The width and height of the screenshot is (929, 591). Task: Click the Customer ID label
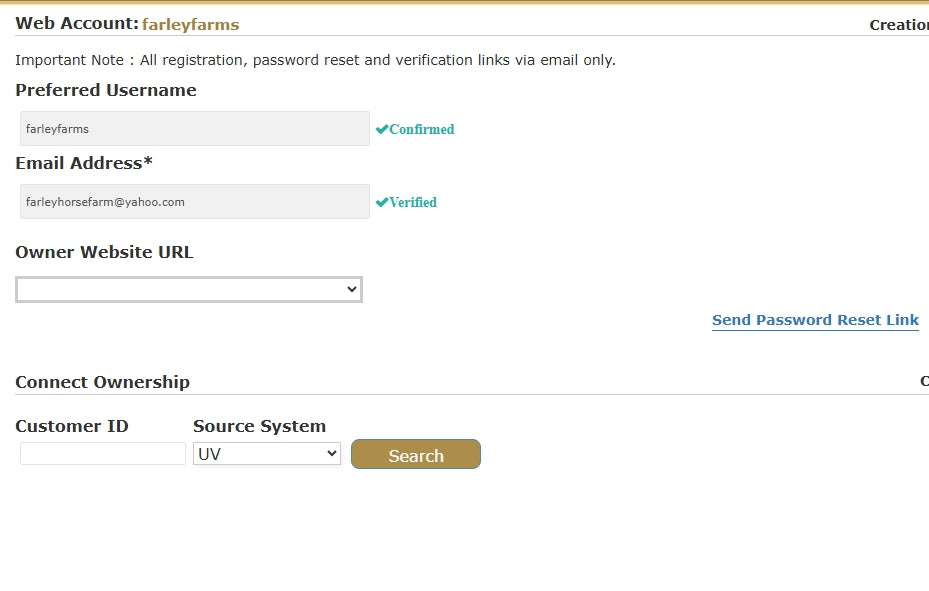click(72, 426)
